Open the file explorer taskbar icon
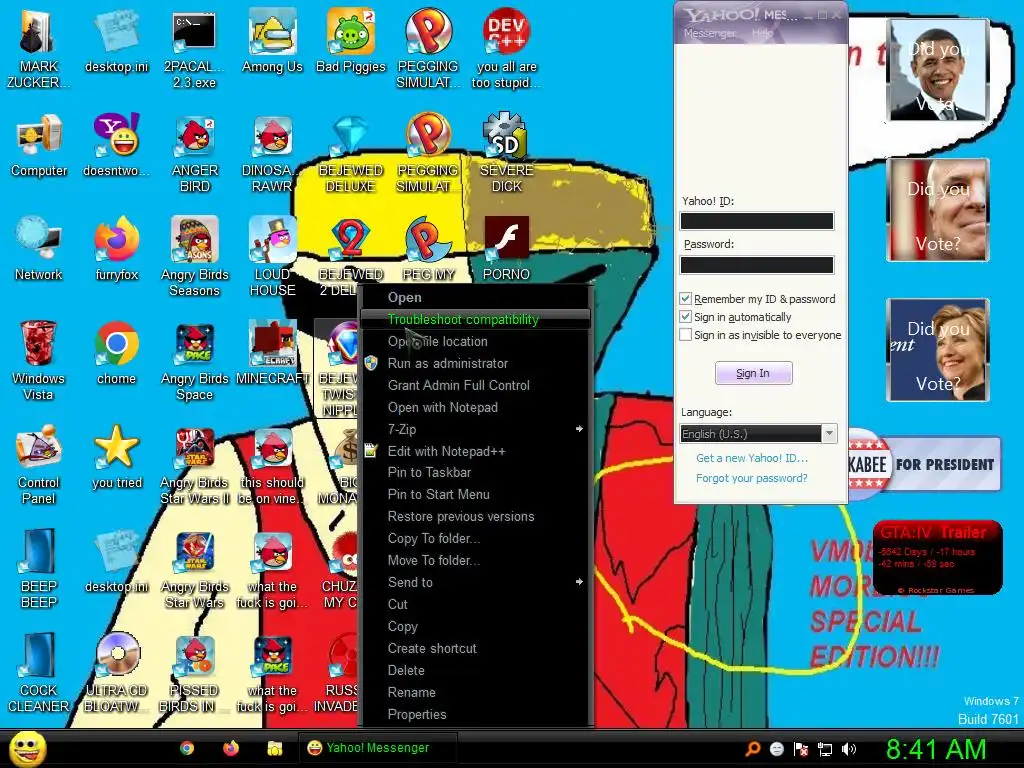 point(275,748)
